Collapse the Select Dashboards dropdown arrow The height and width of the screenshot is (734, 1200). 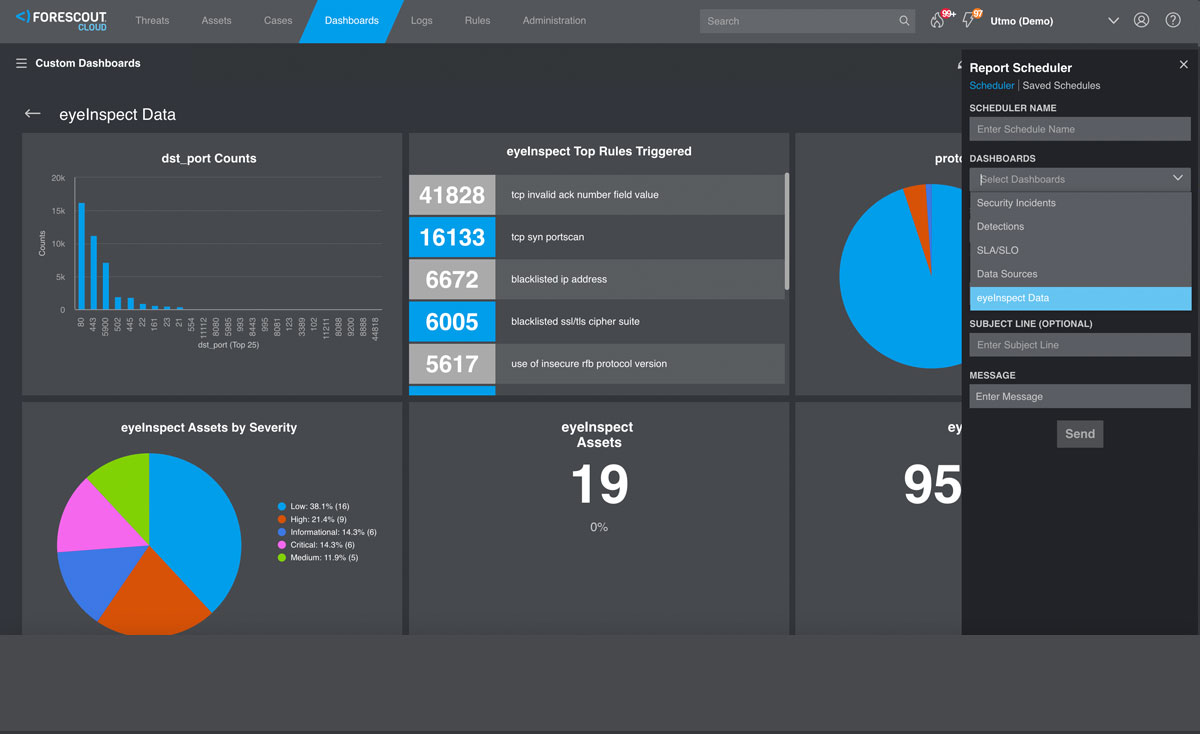click(1178, 179)
